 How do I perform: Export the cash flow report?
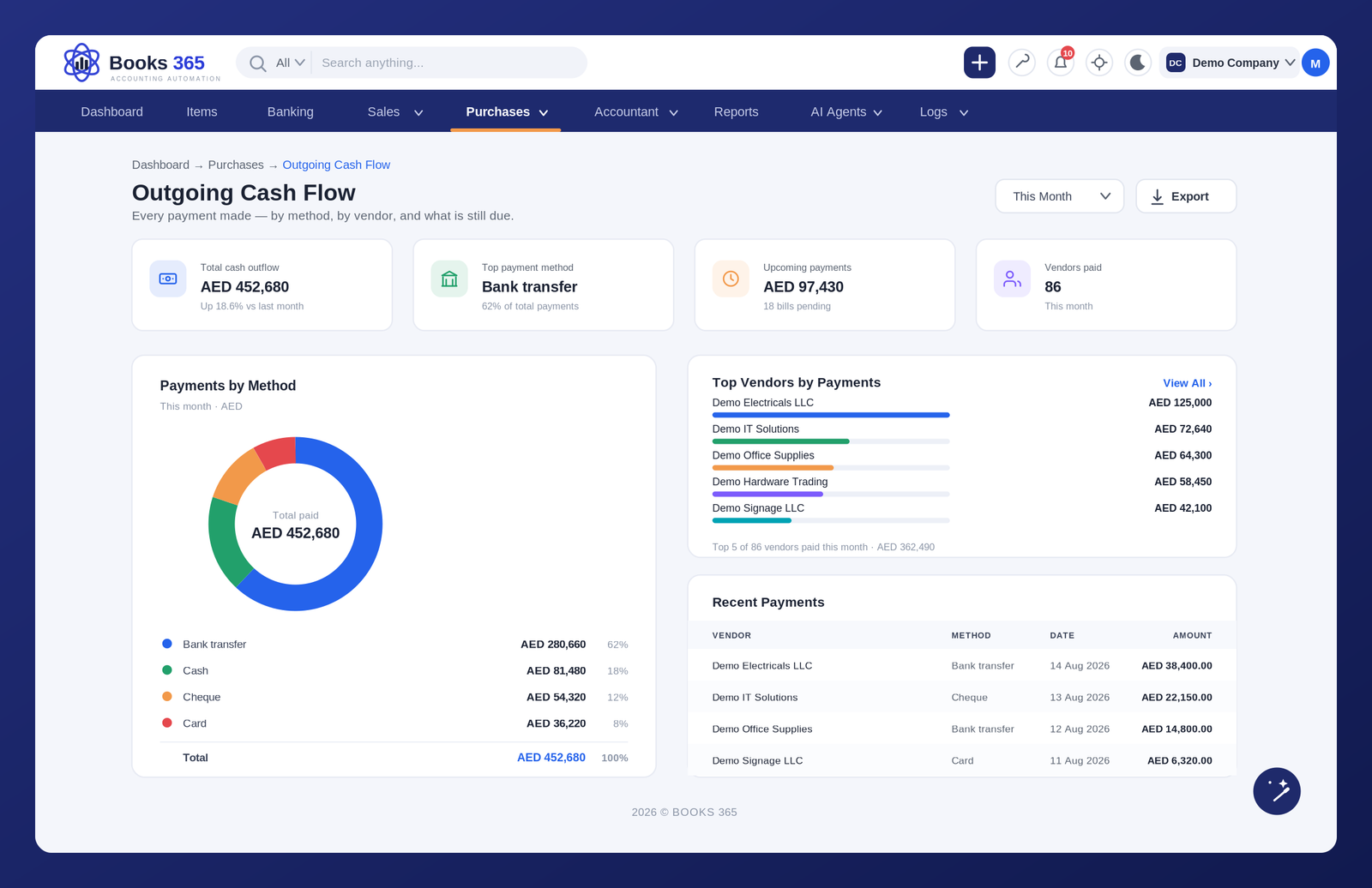coord(1186,196)
